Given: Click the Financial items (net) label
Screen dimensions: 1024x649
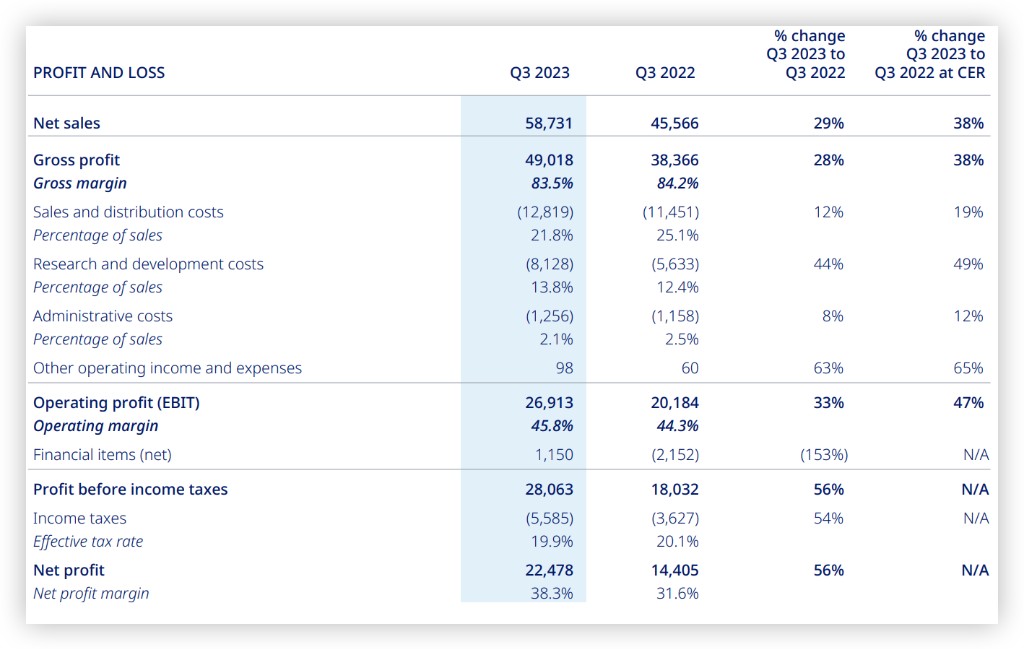Looking at the screenshot, I should click(102, 455).
